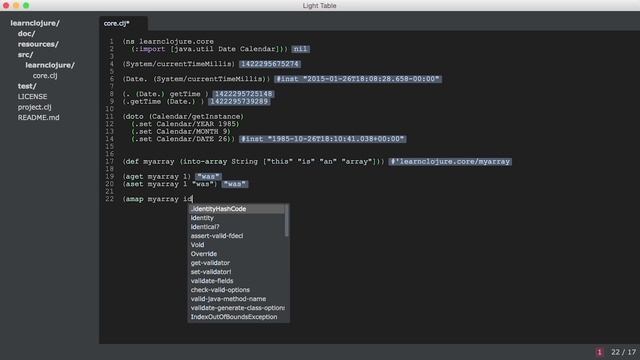Image resolution: width=640 pixels, height=360 pixels.
Task: Click inline result 1422295725148
Action: tap(243, 94)
